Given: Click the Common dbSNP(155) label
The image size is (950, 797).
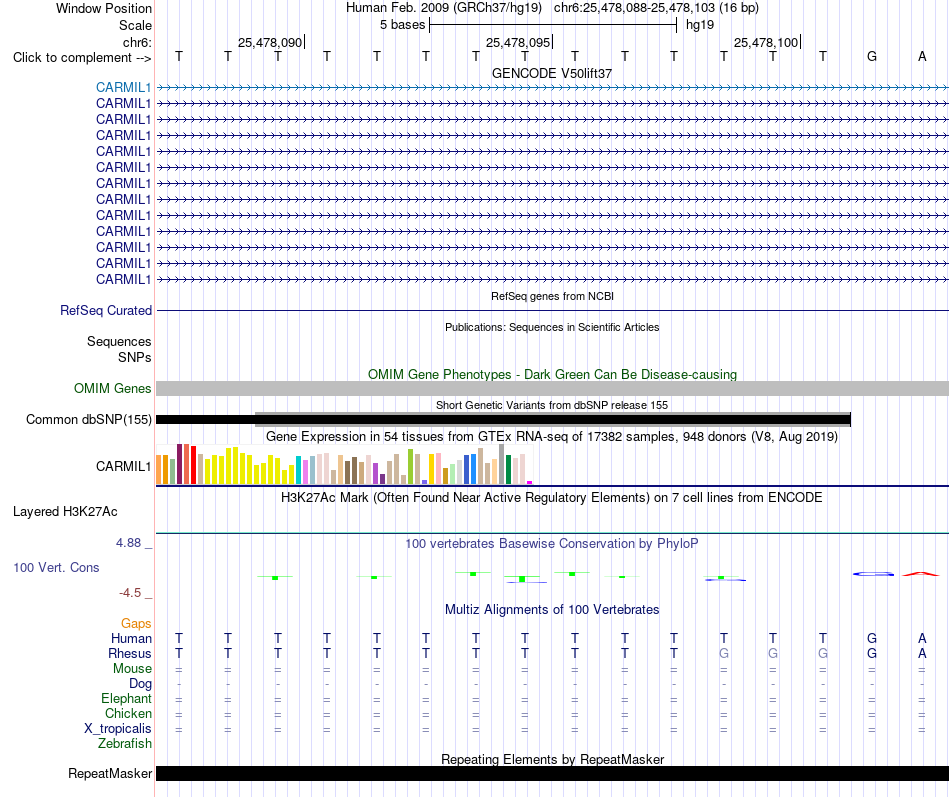Looking at the screenshot, I should click(x=89, y=419).
